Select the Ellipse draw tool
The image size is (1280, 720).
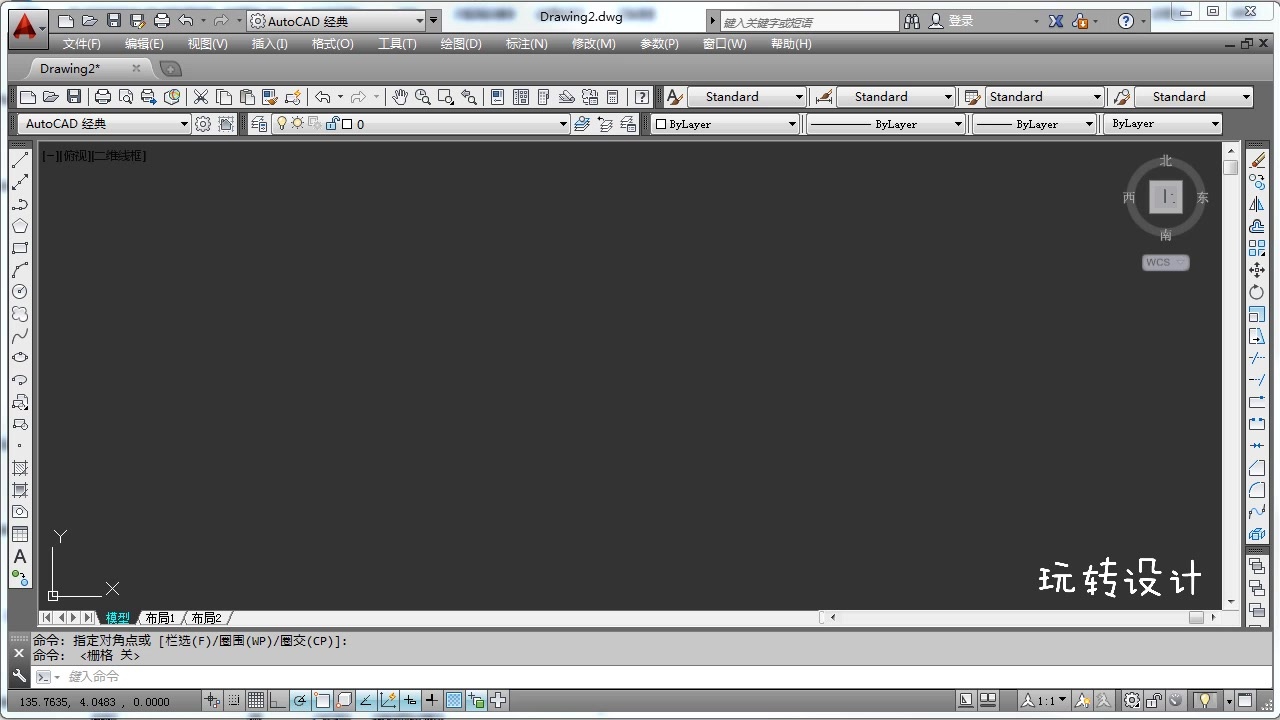(20, 358)
